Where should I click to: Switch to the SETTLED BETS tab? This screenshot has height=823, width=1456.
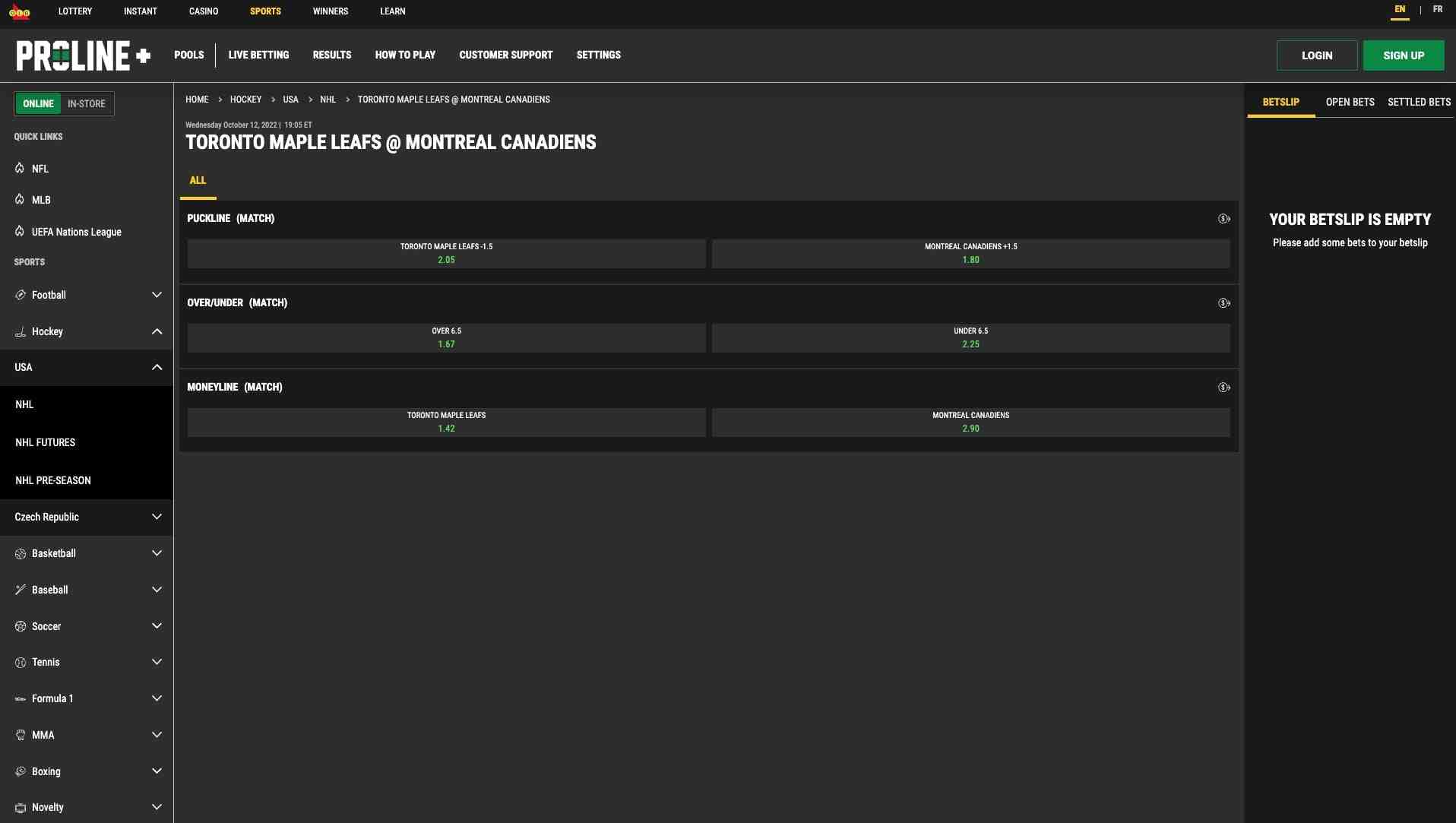(x=1419, y=102)
